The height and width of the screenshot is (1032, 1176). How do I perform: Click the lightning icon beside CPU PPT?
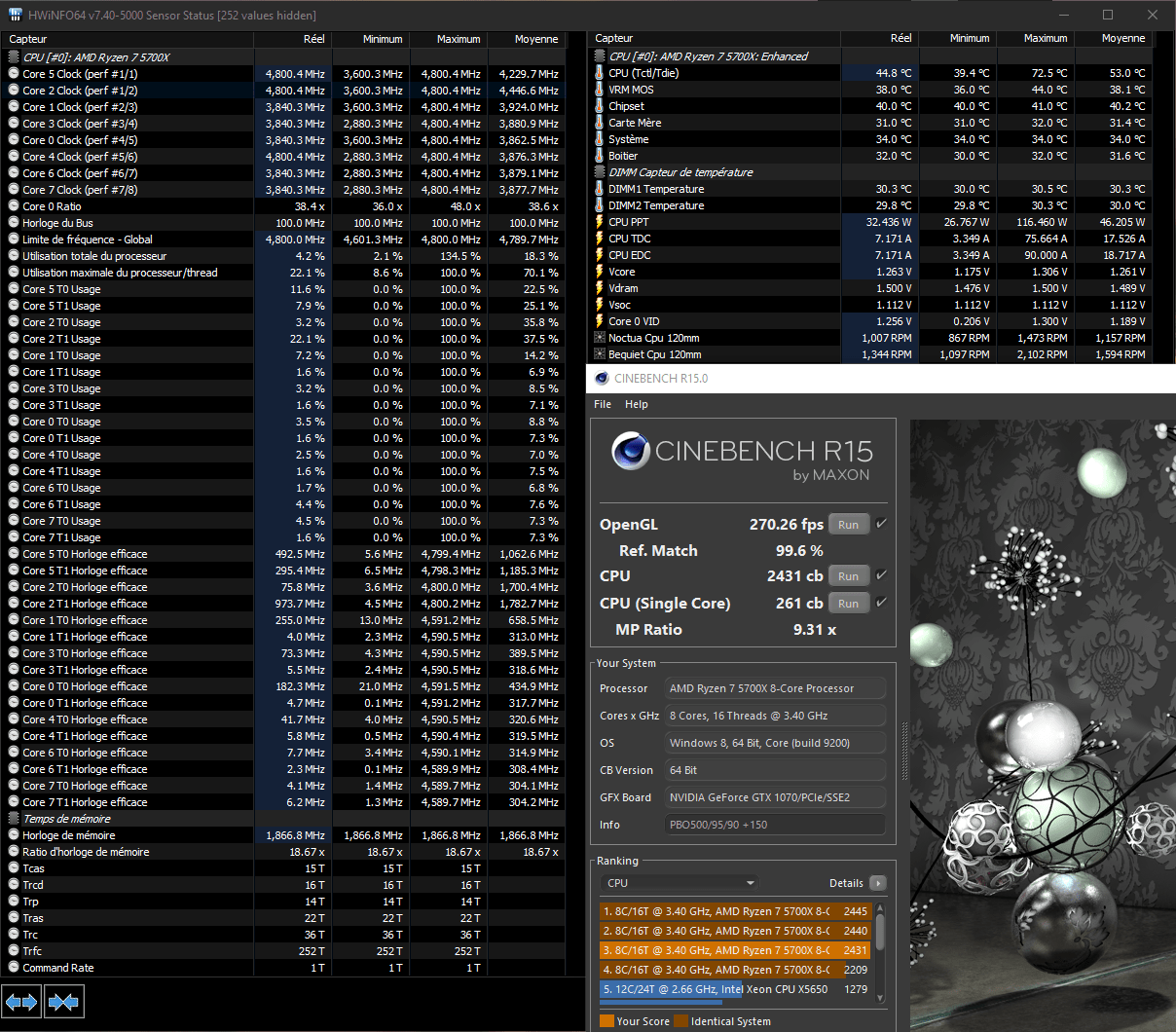click(x=600, y=221)
